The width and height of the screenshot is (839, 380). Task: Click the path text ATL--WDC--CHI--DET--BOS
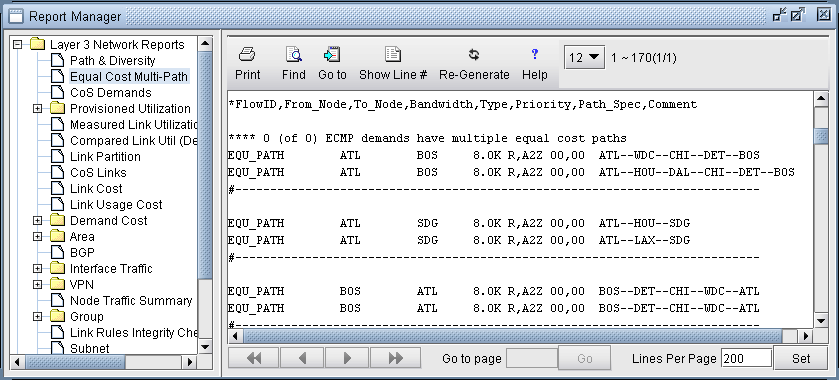point(680,155)
